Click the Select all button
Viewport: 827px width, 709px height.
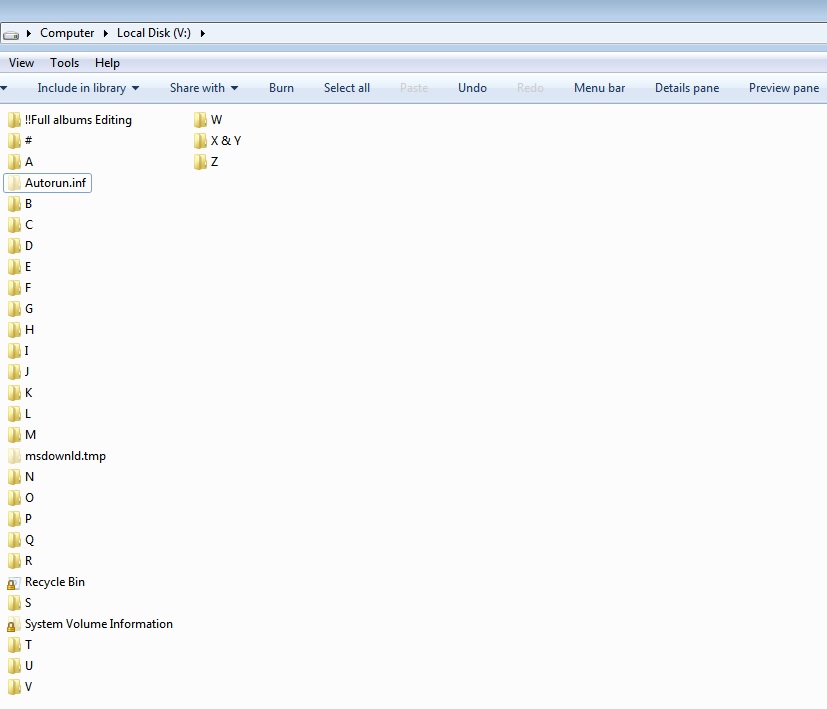click(x=347, y=88)
